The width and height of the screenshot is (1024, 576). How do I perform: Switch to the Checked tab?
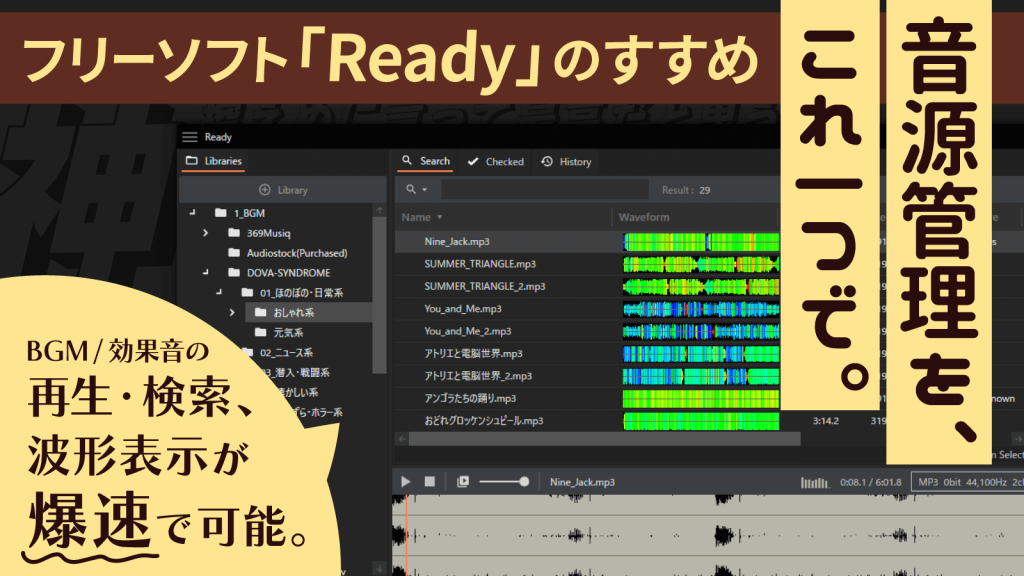pos(496,162)
